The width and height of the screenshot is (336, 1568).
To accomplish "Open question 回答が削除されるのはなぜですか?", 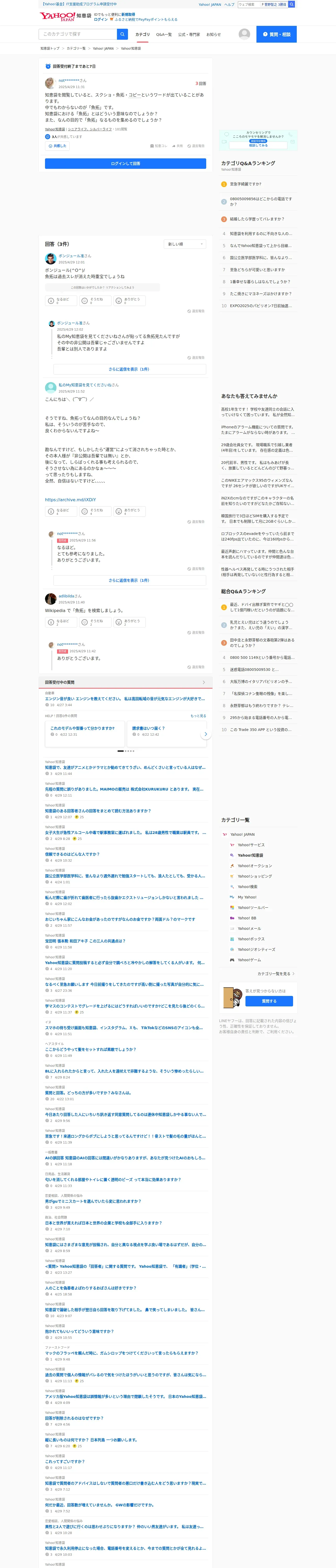I will (x=74, y=1418).
